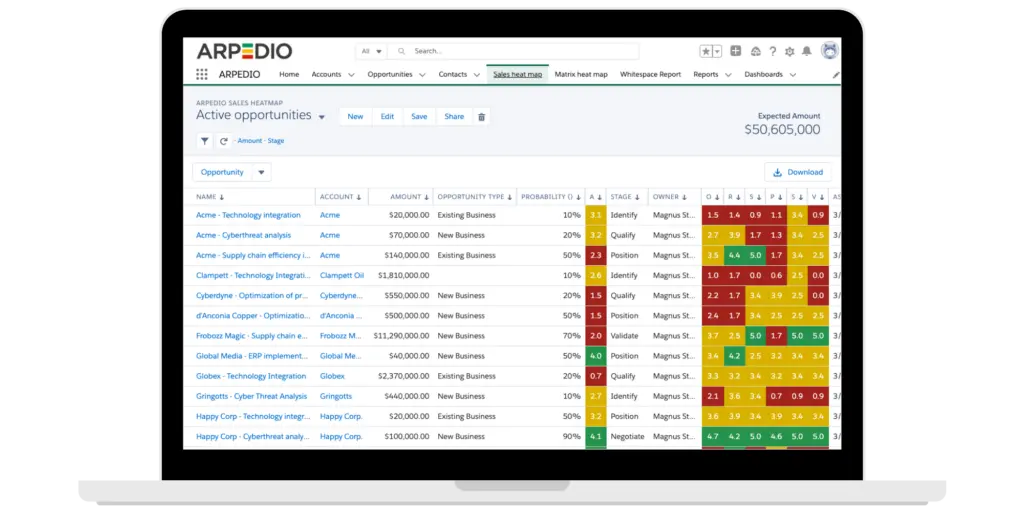Open the Active opportunities view dropdown
This screenshot has width=1024, height=512.
point(321,118)
